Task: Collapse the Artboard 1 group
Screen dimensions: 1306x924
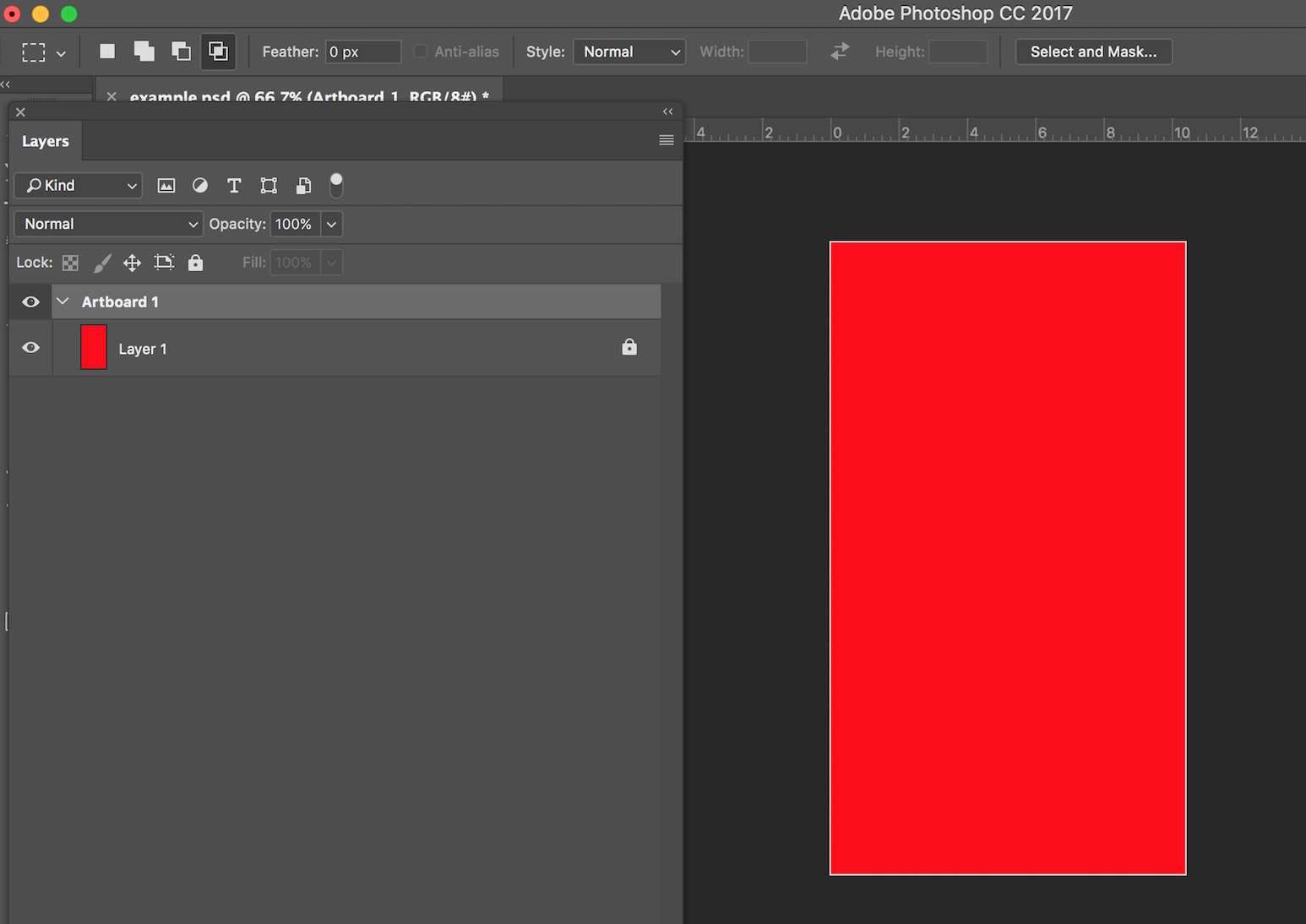Action: (x=63, y=301)
